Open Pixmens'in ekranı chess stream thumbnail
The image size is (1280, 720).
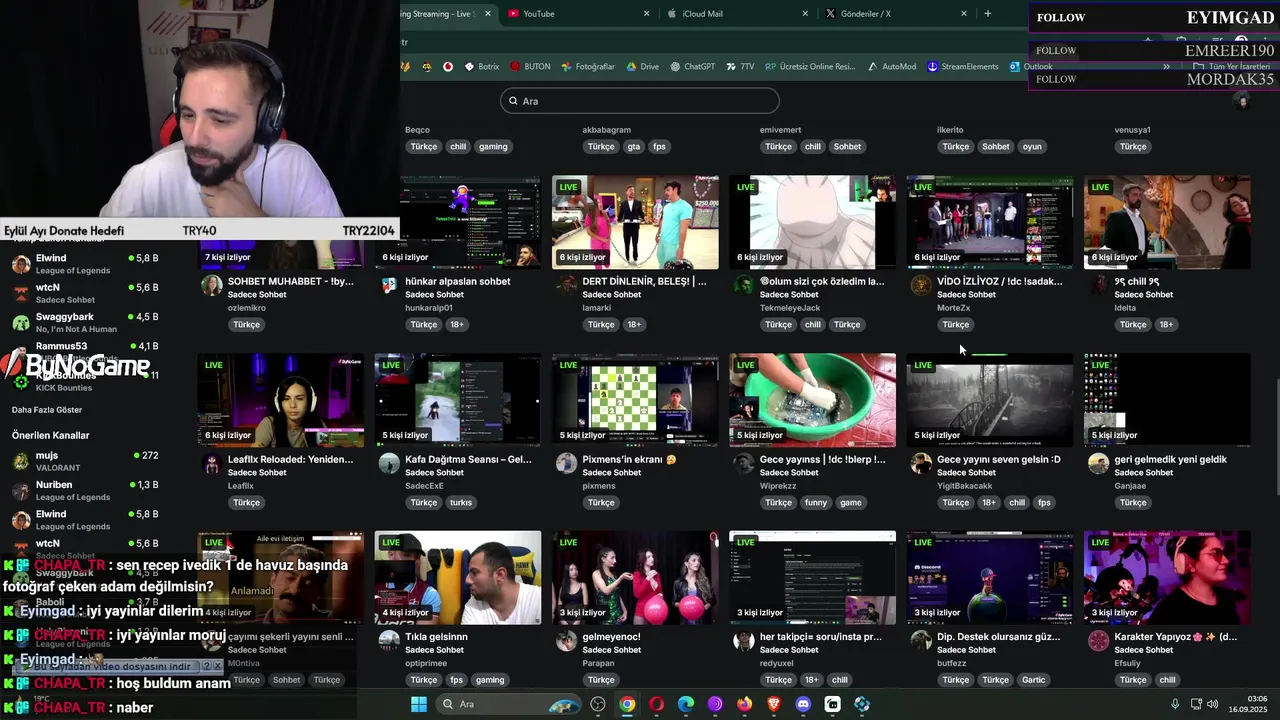(635, 399)
